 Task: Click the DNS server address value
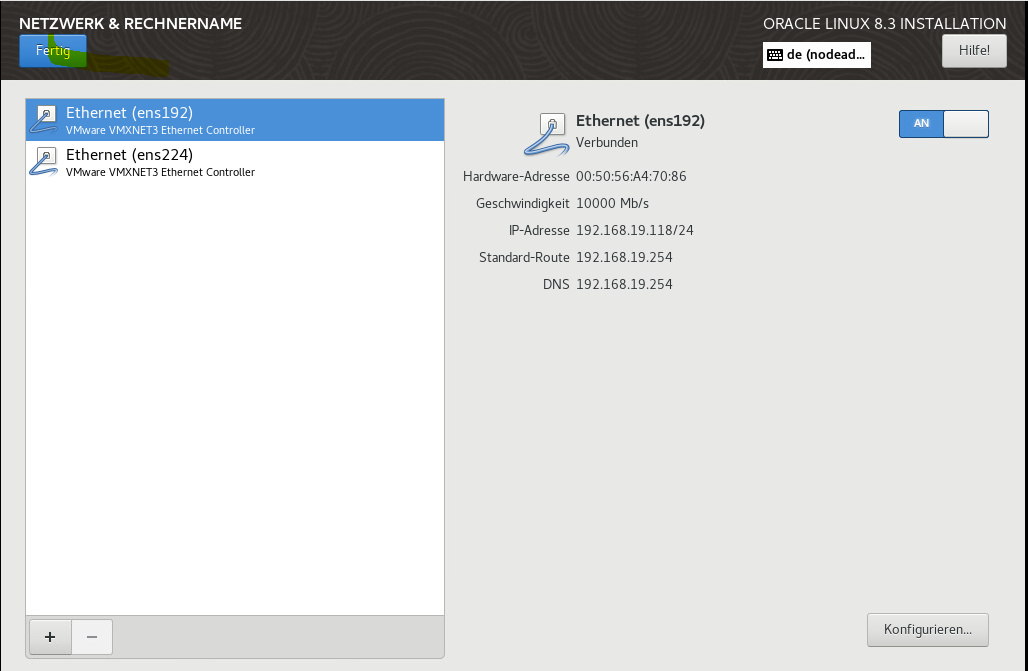click(x=624, y=285)
